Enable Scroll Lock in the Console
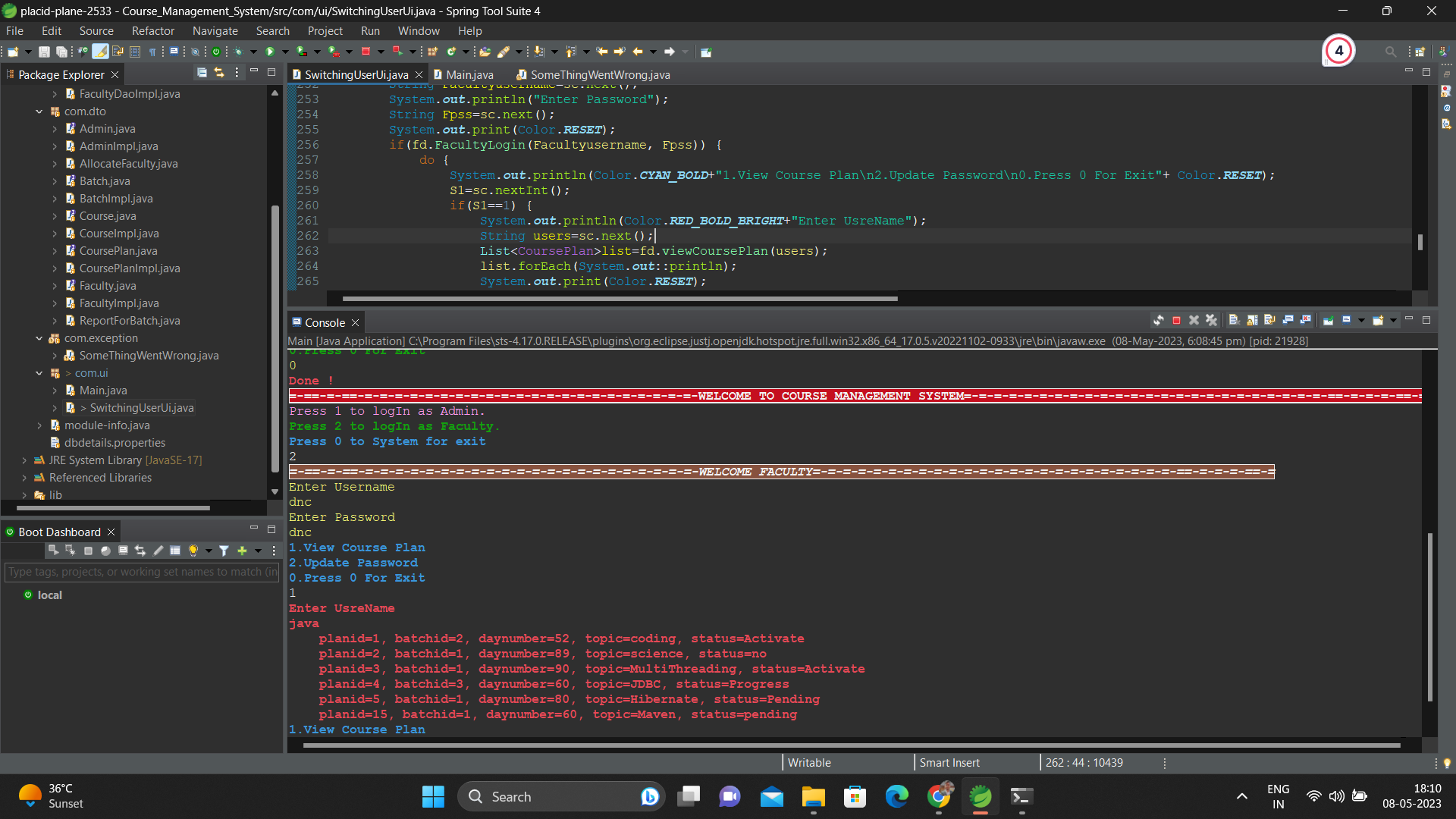The width and height of the screenshot is (1456, 819). click(1252, 321)
